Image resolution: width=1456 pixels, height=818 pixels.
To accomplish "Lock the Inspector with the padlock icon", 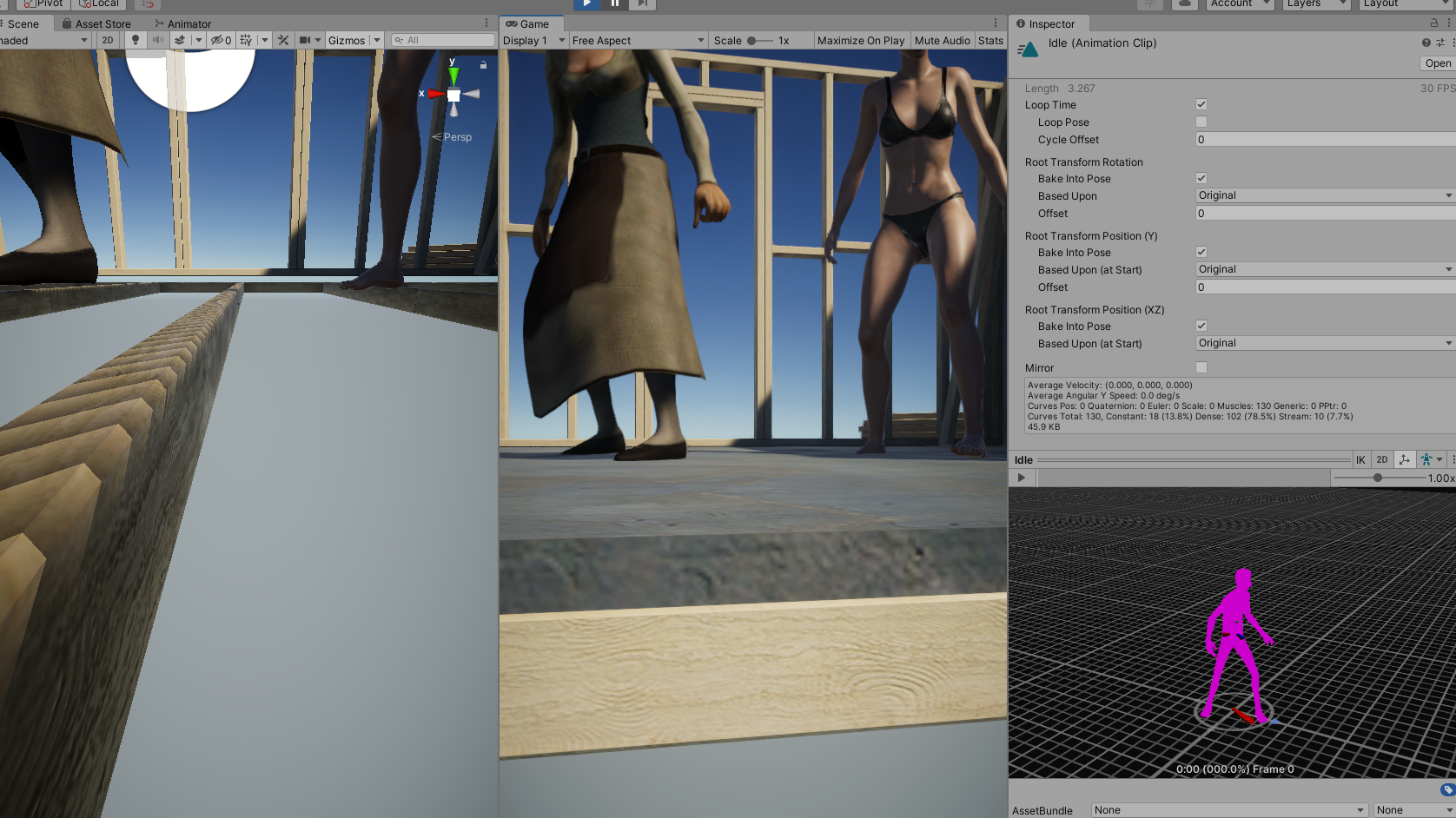I will click(x=1434, y=23).
